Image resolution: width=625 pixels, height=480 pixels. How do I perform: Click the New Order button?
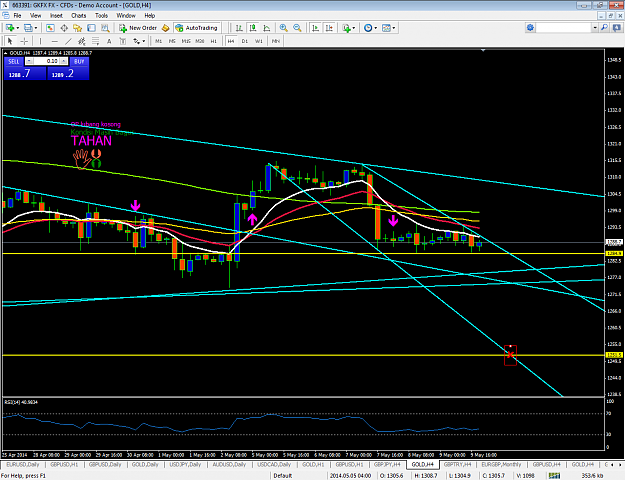(138, 28)
